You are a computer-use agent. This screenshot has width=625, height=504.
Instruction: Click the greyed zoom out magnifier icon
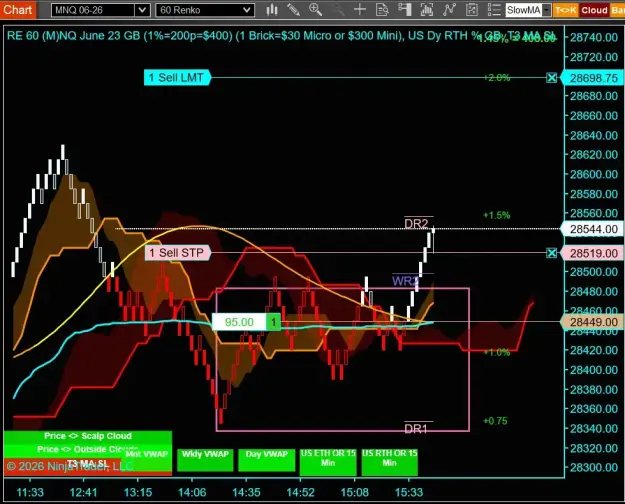click(338, 10)
